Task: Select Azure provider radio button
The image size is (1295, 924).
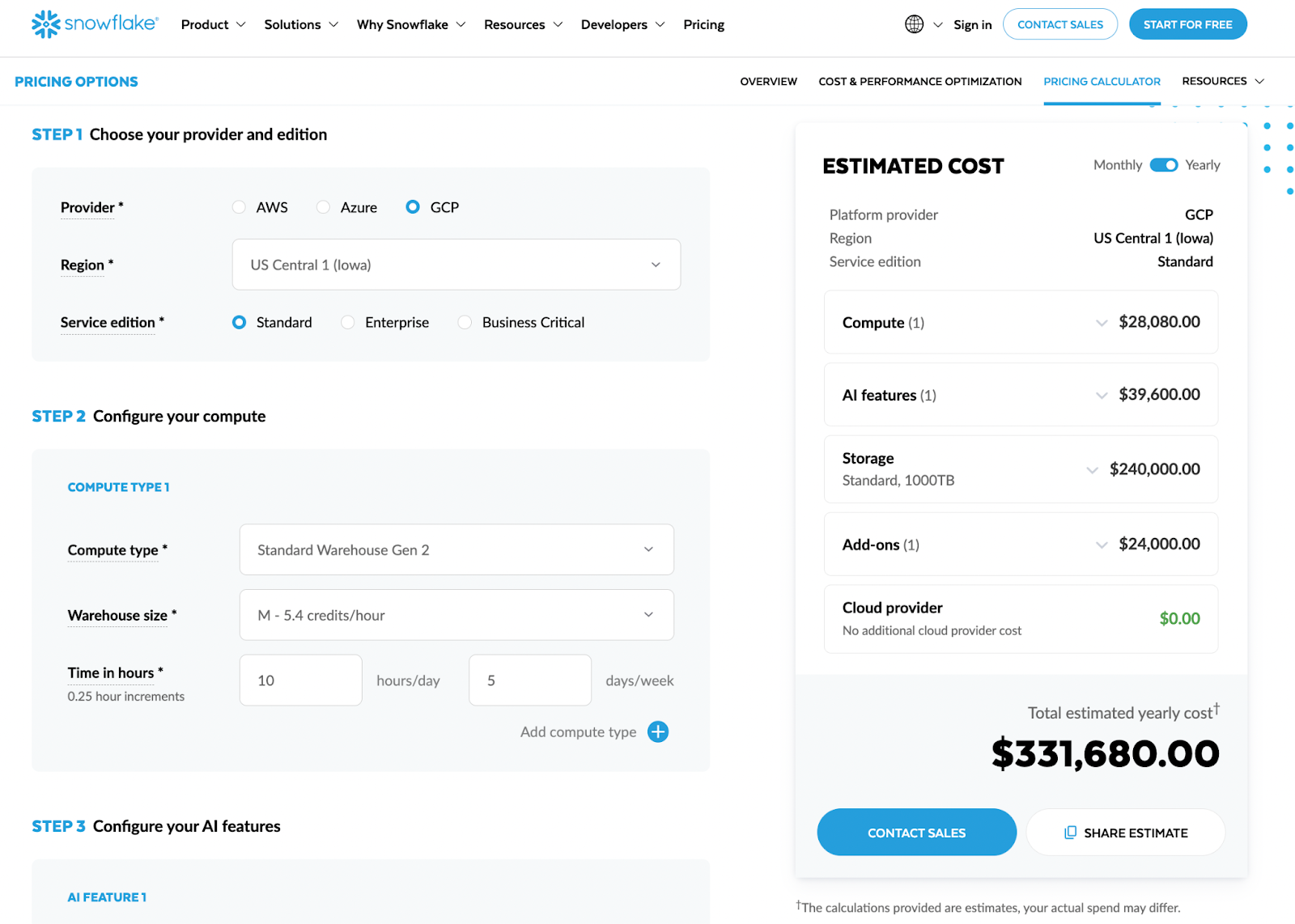Action: 323,207
